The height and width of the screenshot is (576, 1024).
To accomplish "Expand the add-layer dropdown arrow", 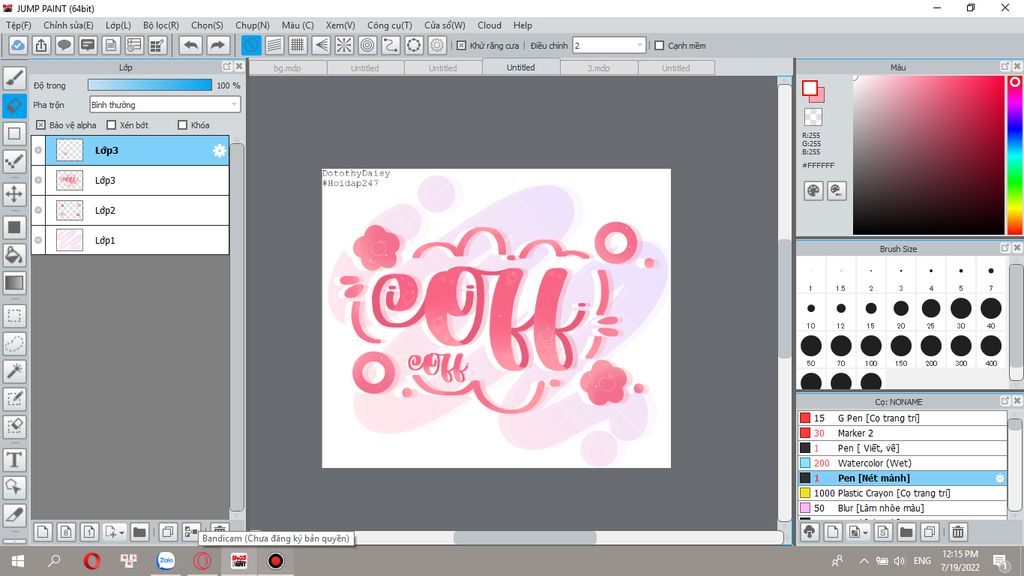I will [x=121, y=533].
